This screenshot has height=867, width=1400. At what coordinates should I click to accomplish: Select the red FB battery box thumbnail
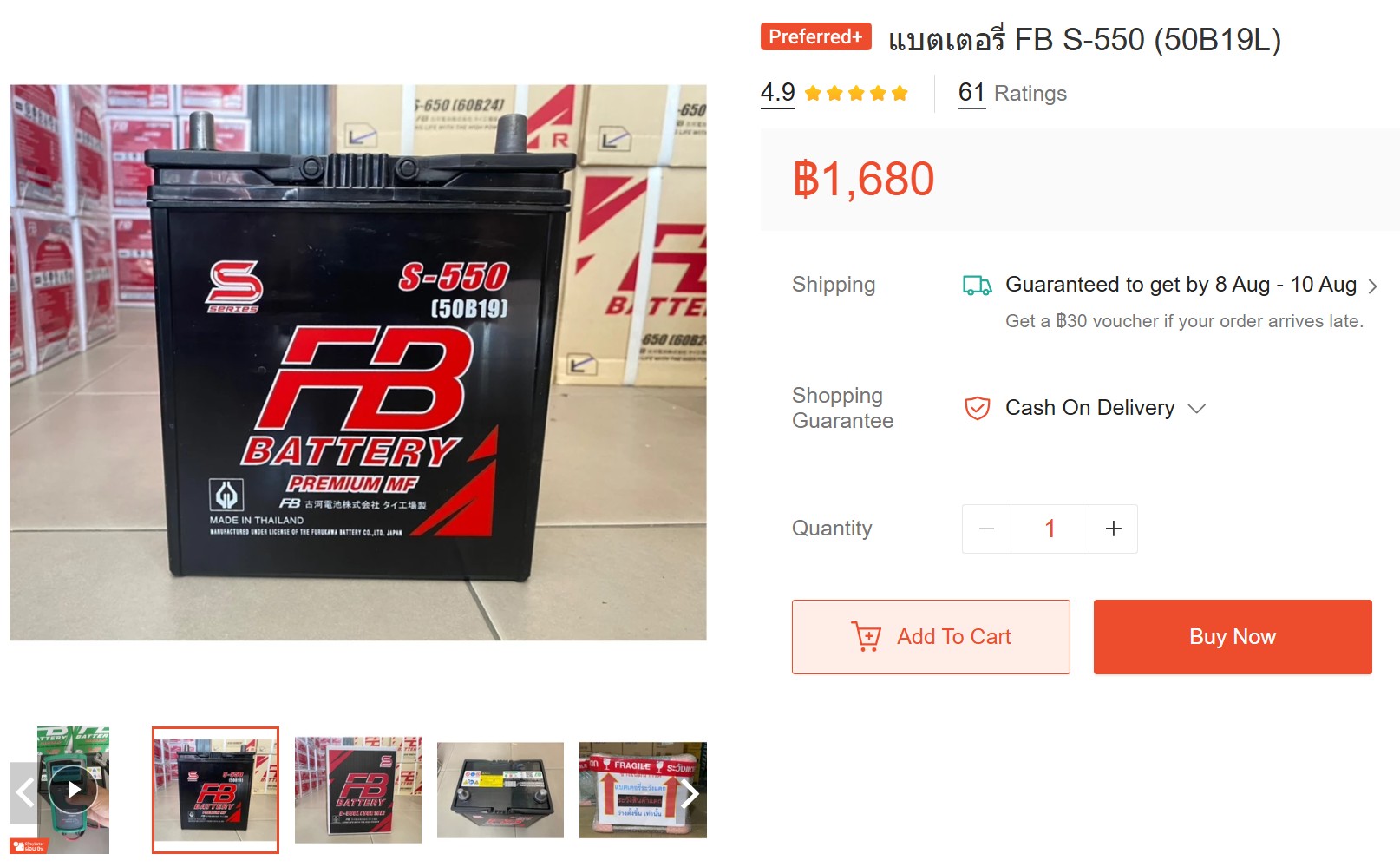click(x=358, y=790)
